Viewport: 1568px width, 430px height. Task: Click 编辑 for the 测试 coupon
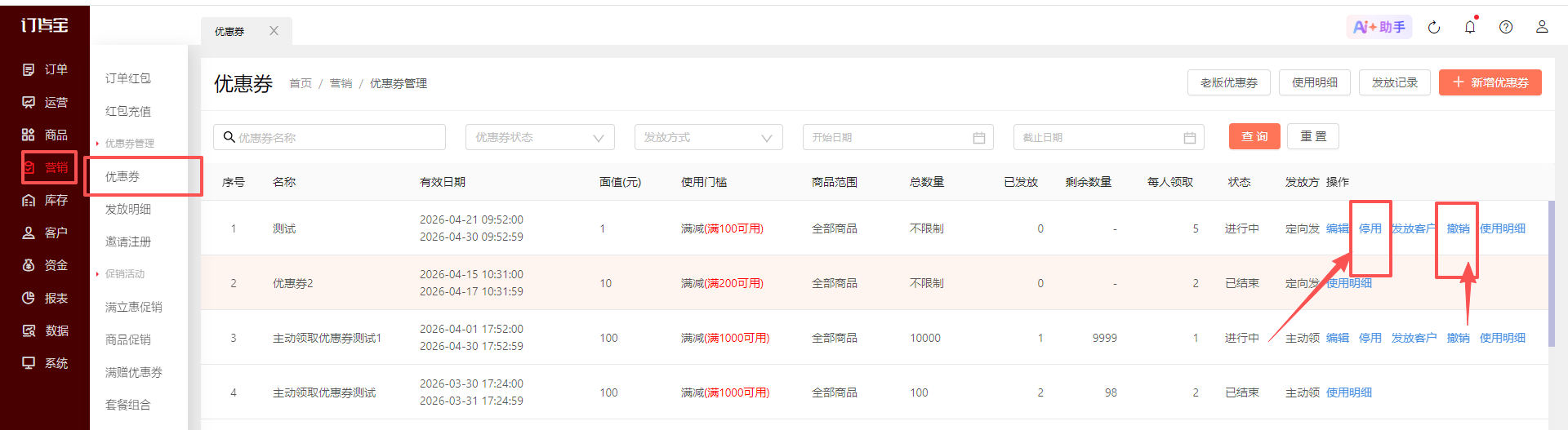tap(1338, 228)
